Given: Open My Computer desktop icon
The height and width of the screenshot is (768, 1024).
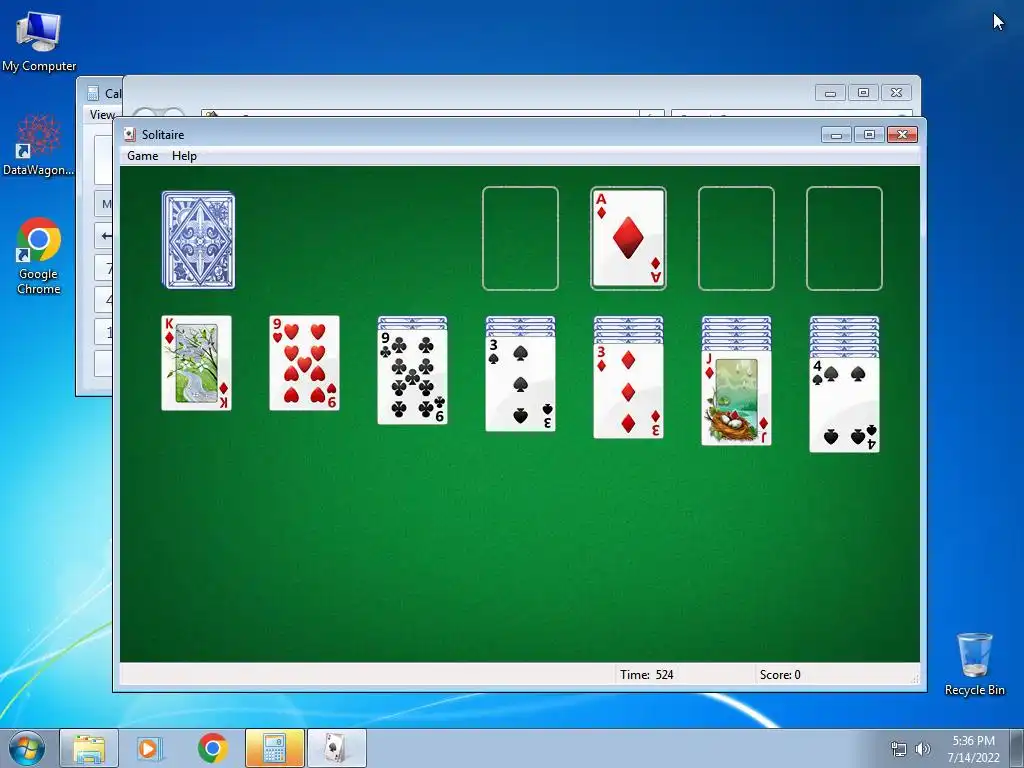Looking at the screenshot, I should pyautogui.click(x=39, y=42).
